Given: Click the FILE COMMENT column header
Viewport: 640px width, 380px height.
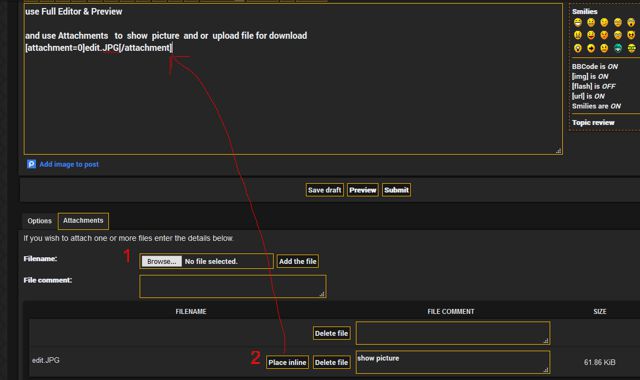Looking at the screenshot, I should pos(451,311).
